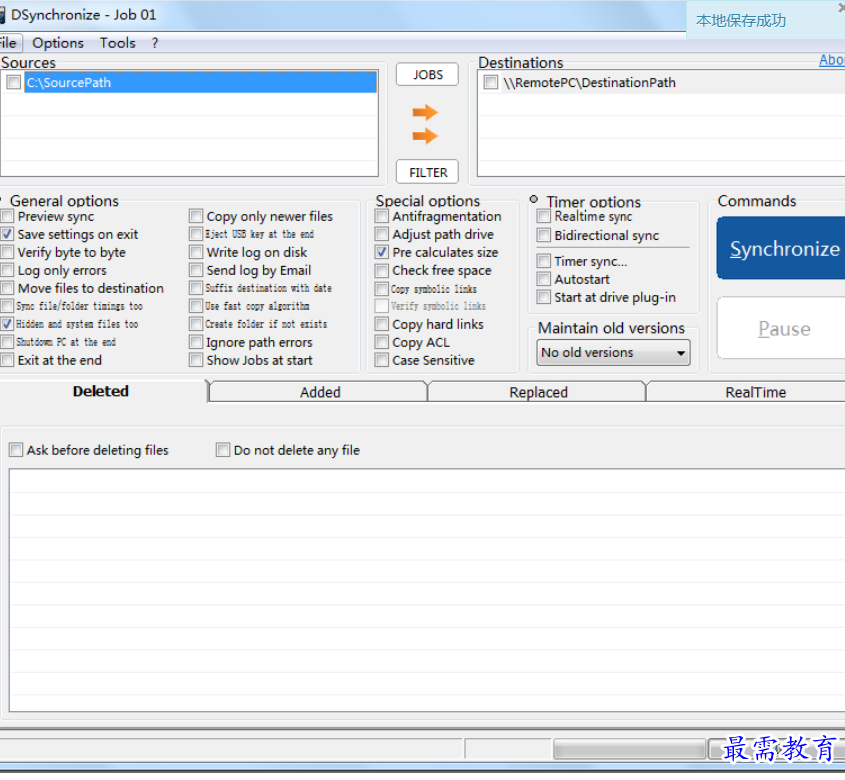Open the Tools menu

point(117,43)
